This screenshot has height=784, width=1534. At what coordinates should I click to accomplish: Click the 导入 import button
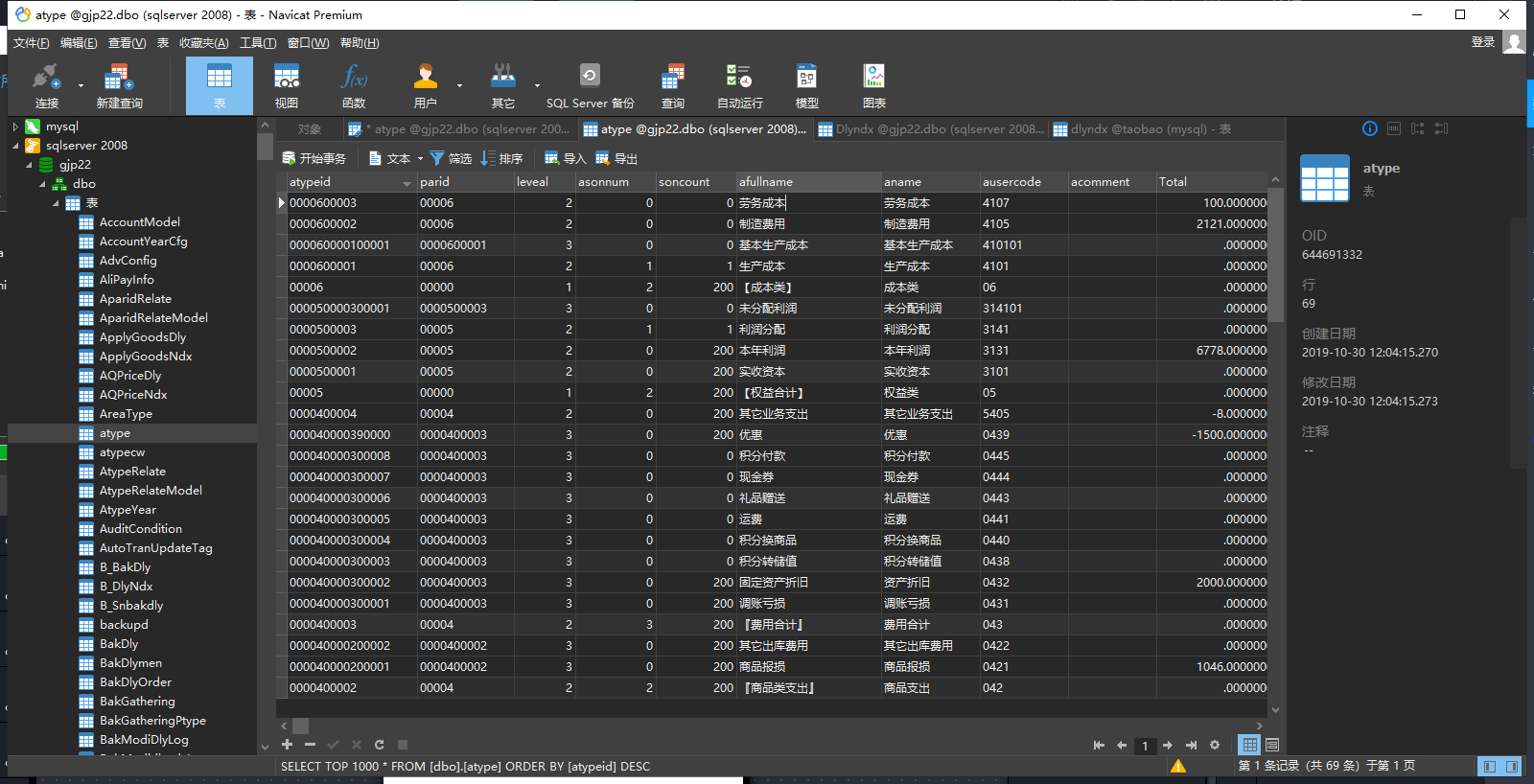[565, 158]
